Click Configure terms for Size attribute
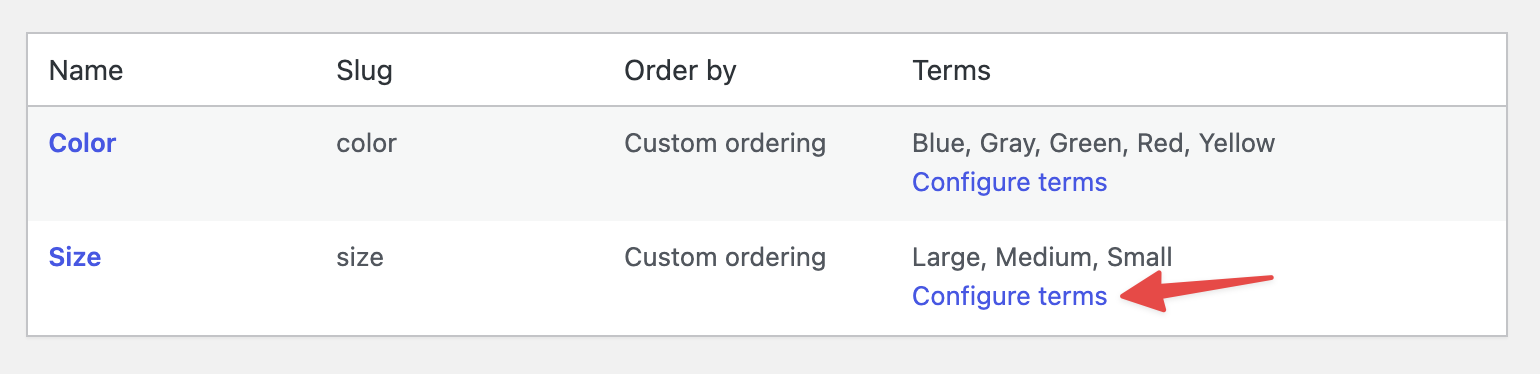This screenshot has height=374, width=1540. 1009,296
